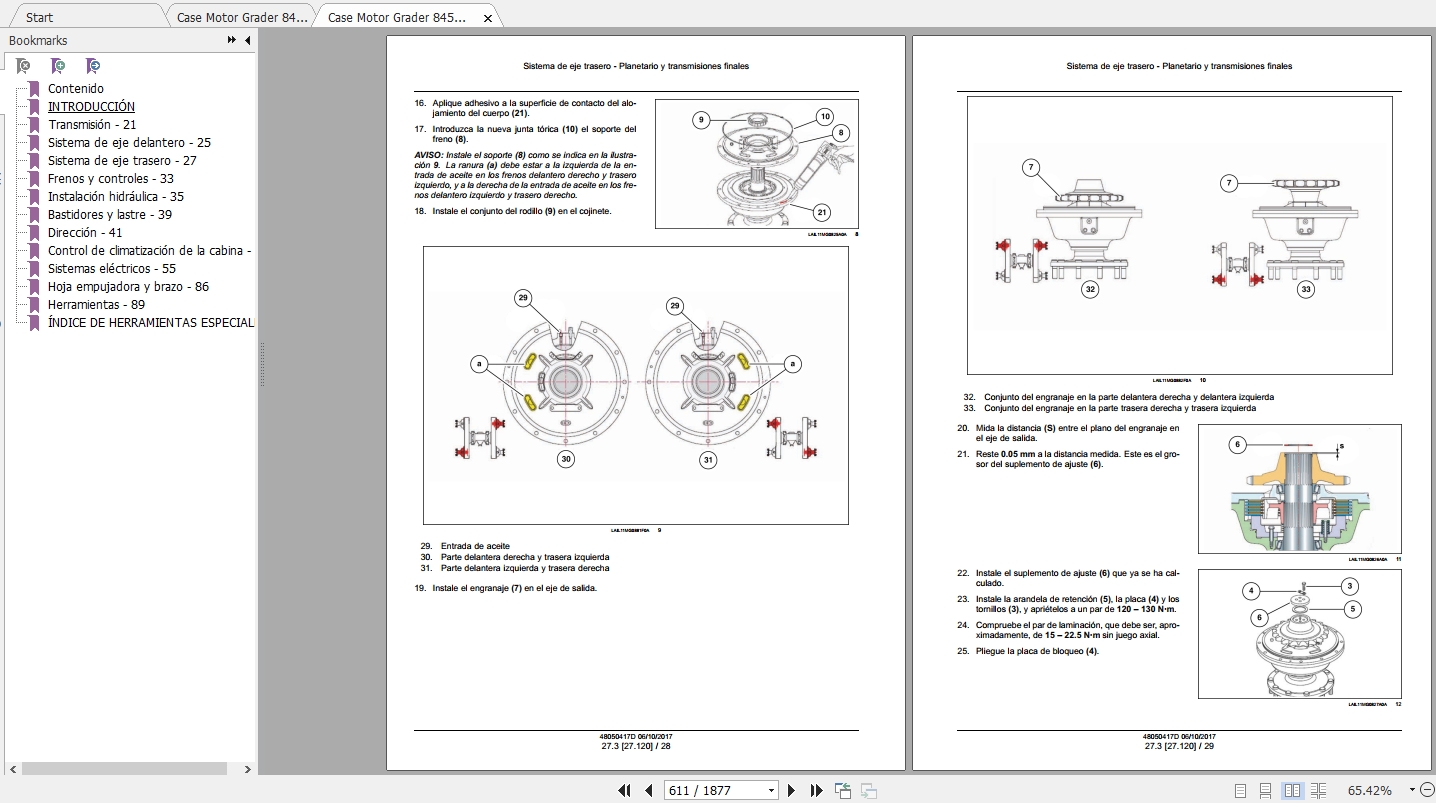
Task: Open Sistemas eléctricos - 55 bookmark
Action: (x=112, y=268)
